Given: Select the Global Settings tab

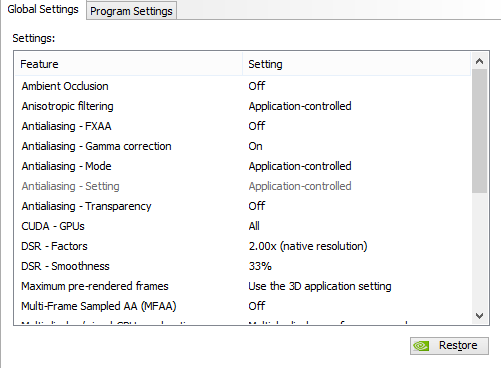Looking at the screenshot, I should click(x=43, y=9).
